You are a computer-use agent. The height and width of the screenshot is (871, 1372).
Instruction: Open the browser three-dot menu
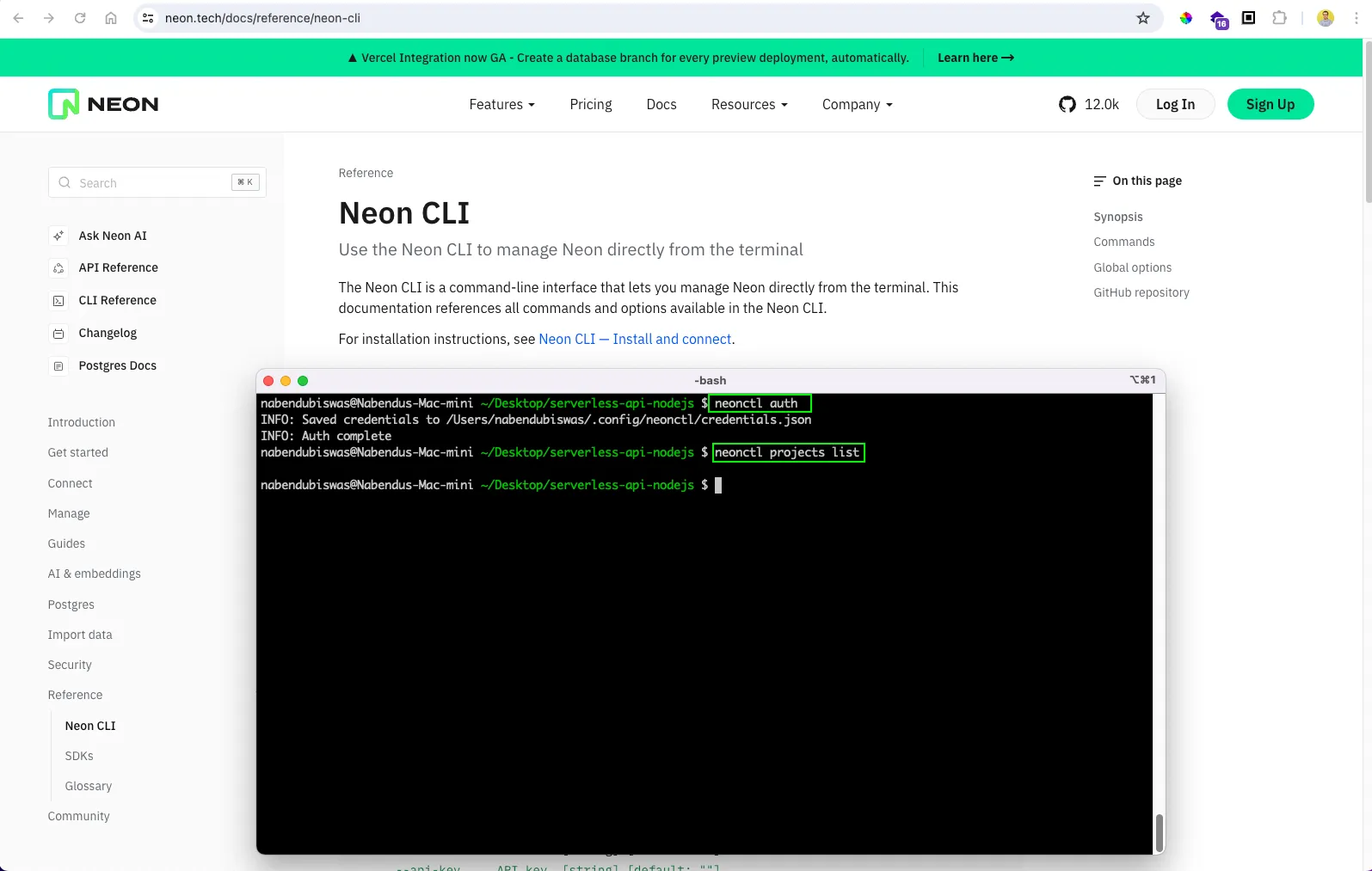[1357, 18]
